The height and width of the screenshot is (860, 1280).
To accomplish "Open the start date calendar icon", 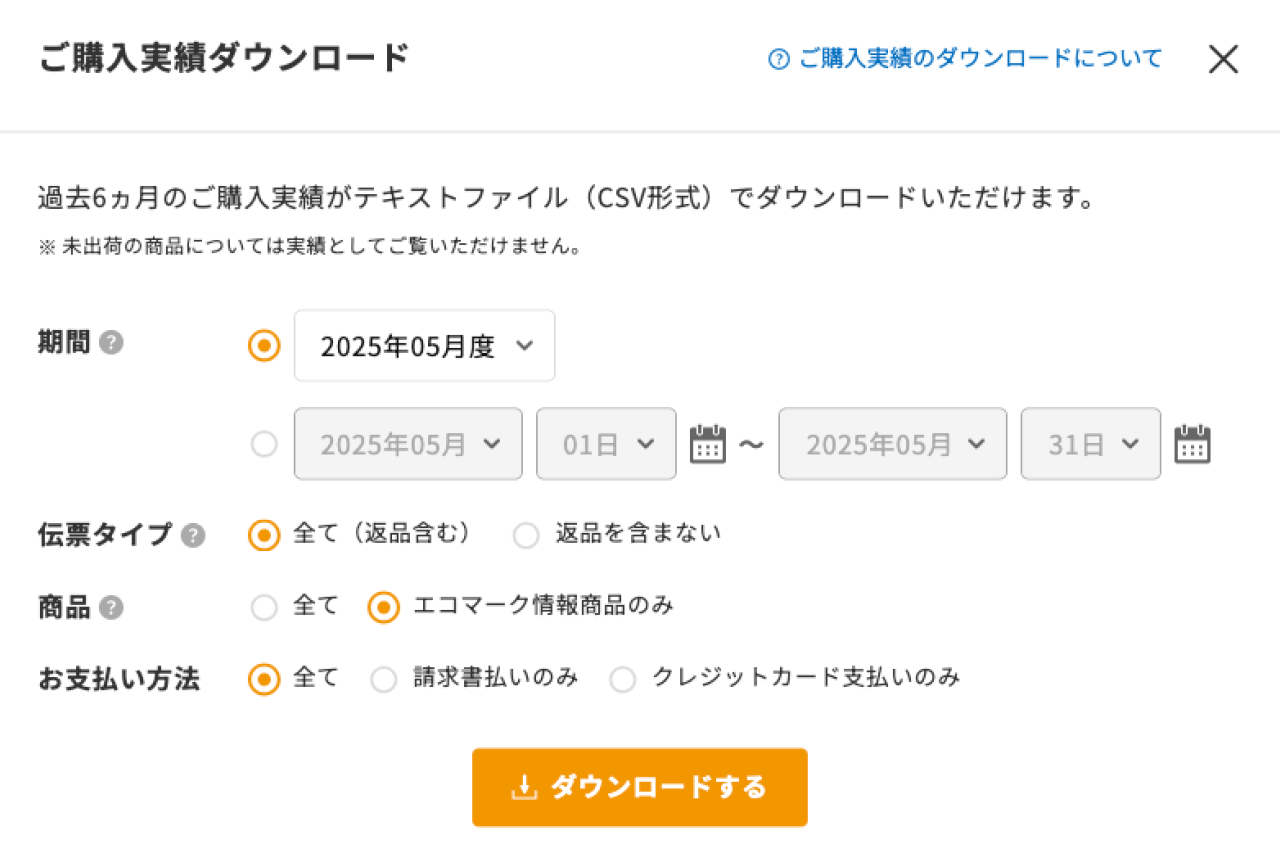I will pos(708,444).
